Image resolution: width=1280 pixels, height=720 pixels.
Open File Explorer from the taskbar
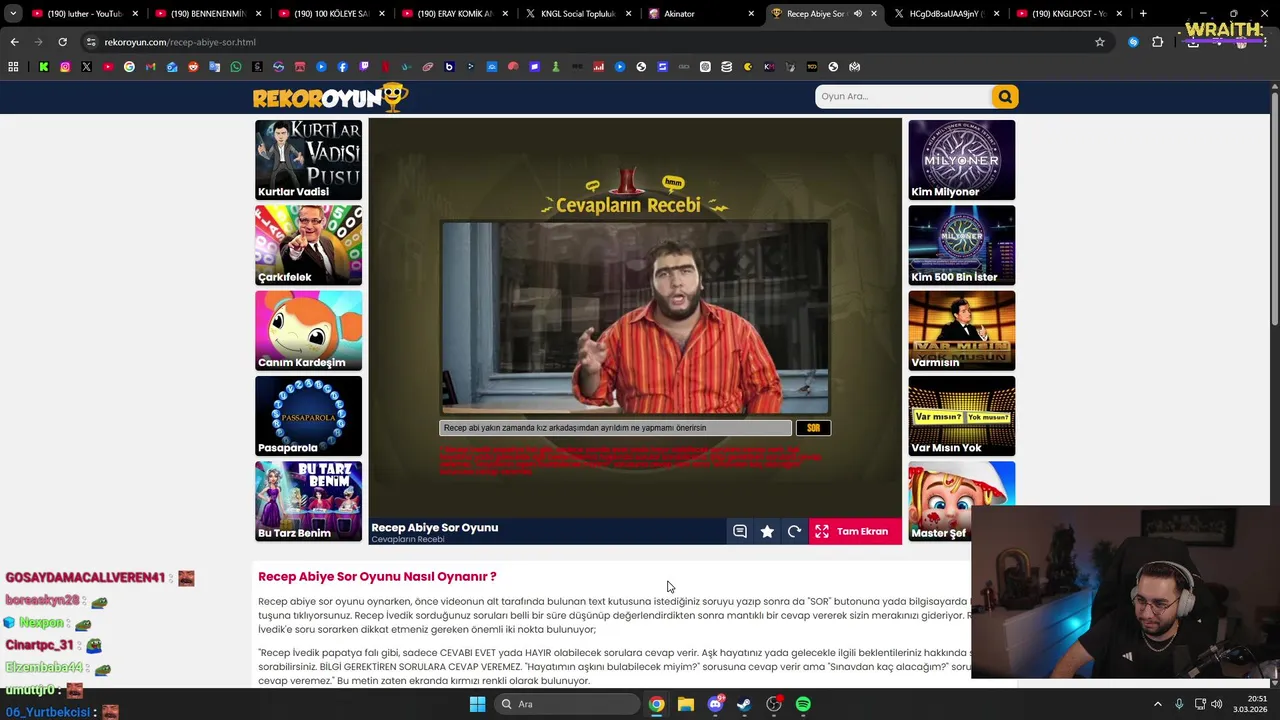pyautogui.click(x=685, y=704)
